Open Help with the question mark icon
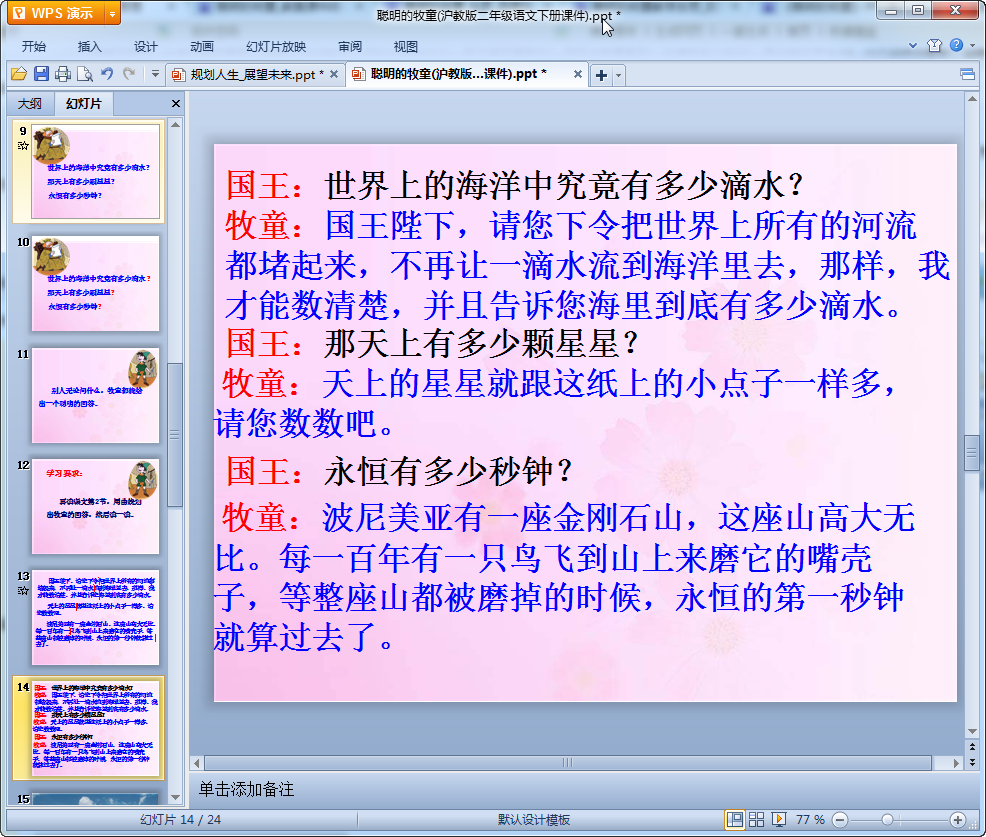Screen dimensions: 986x837 956,45
